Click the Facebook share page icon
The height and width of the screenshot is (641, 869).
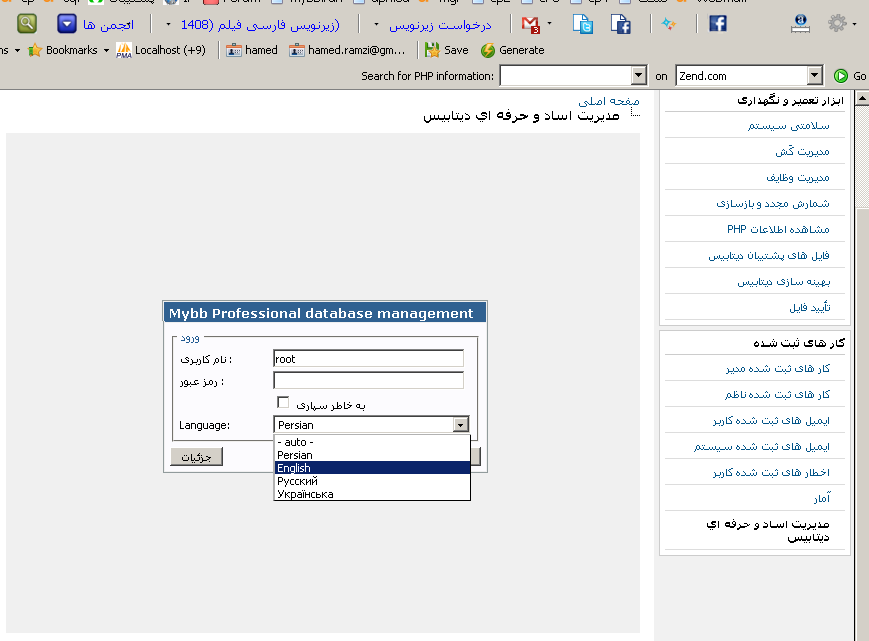point(620,24)
